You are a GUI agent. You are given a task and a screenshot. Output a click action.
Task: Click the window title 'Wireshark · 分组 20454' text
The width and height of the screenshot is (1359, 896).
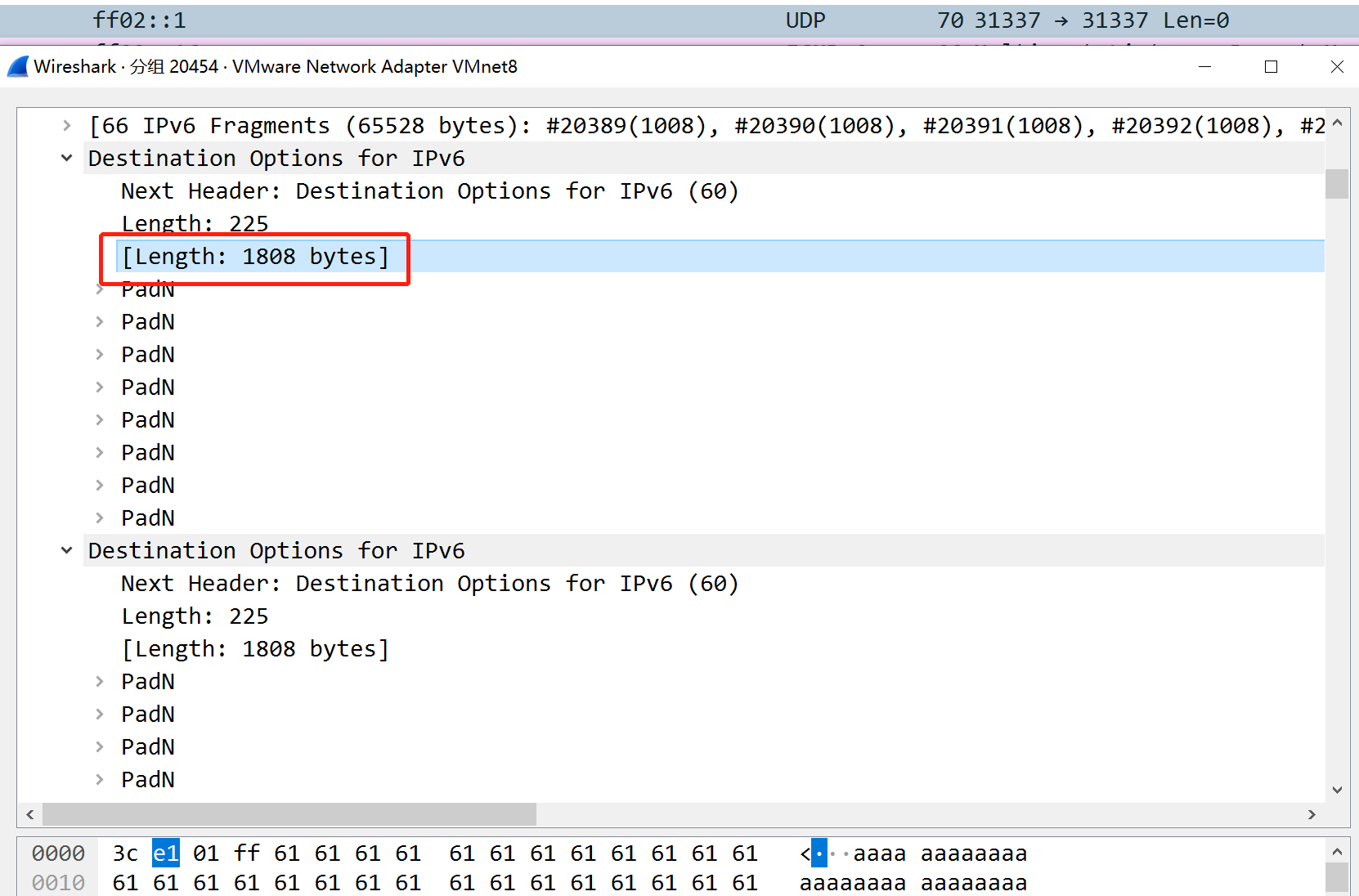pyautogui.click(x=126, y=67)
